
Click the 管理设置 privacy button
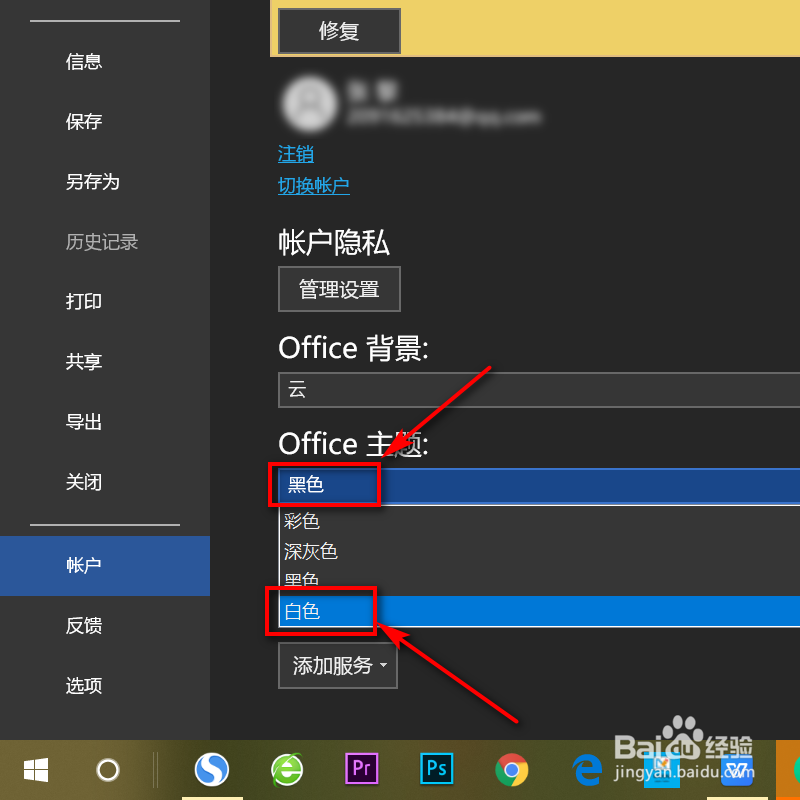[x=339, y=289]
